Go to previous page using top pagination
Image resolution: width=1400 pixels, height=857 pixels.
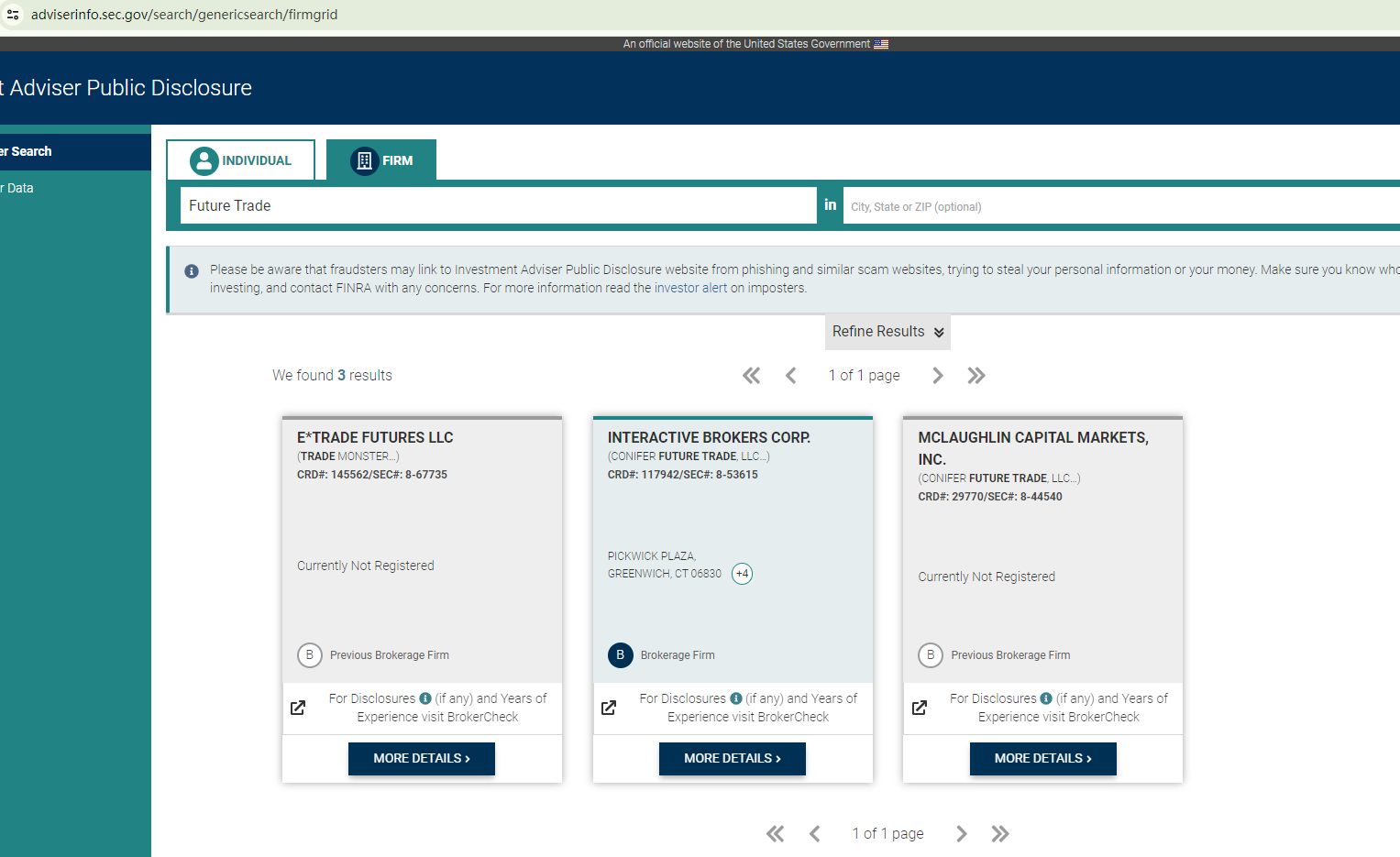pos(791,376)
